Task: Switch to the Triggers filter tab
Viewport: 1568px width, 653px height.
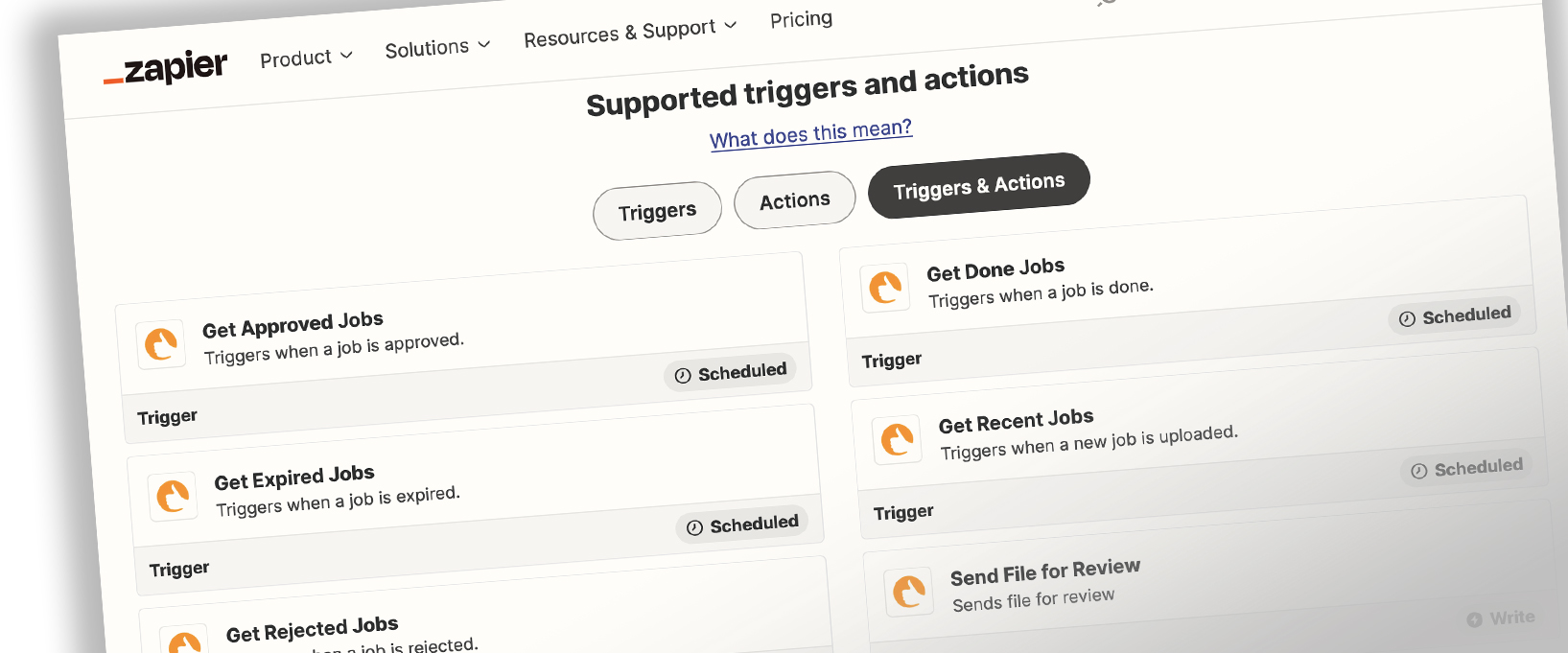Action: point(657,211)
